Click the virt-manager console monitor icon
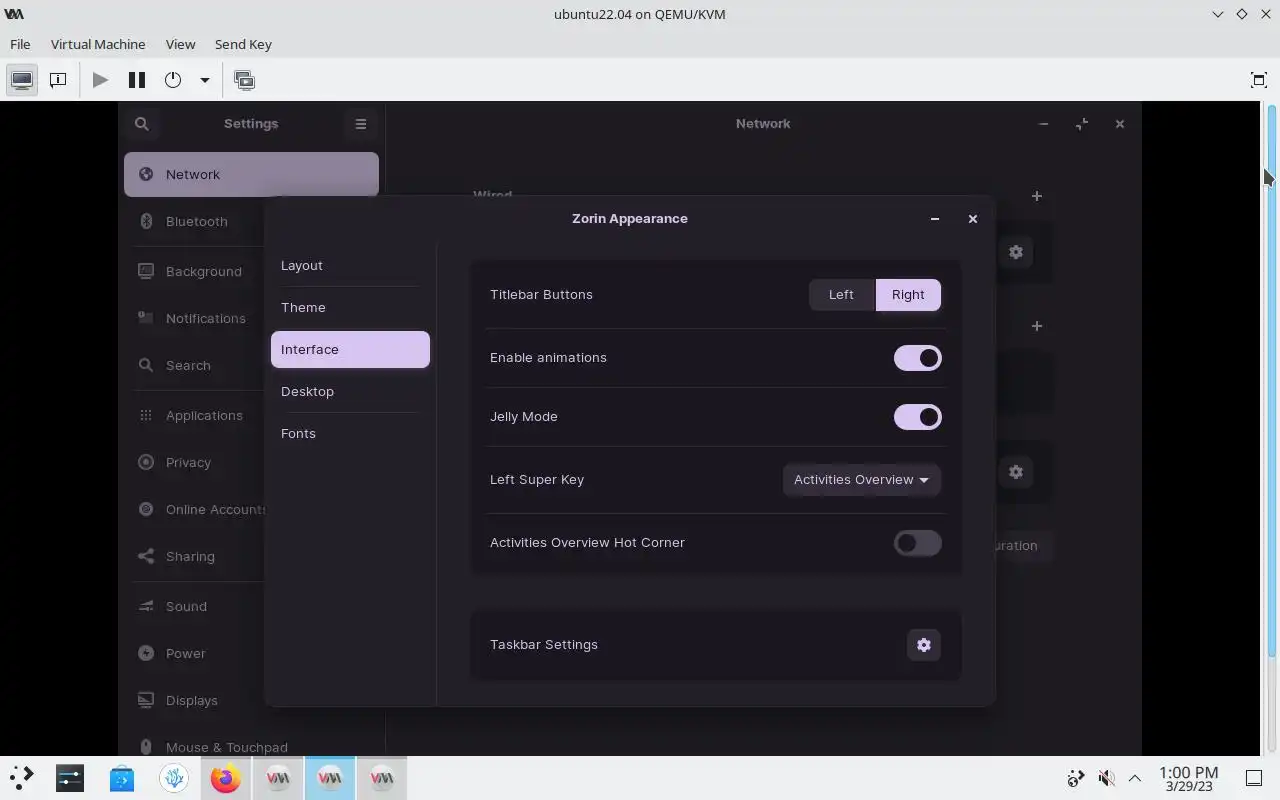The height and width of the screenshot is (800, 1280). [x=22, y=80]
